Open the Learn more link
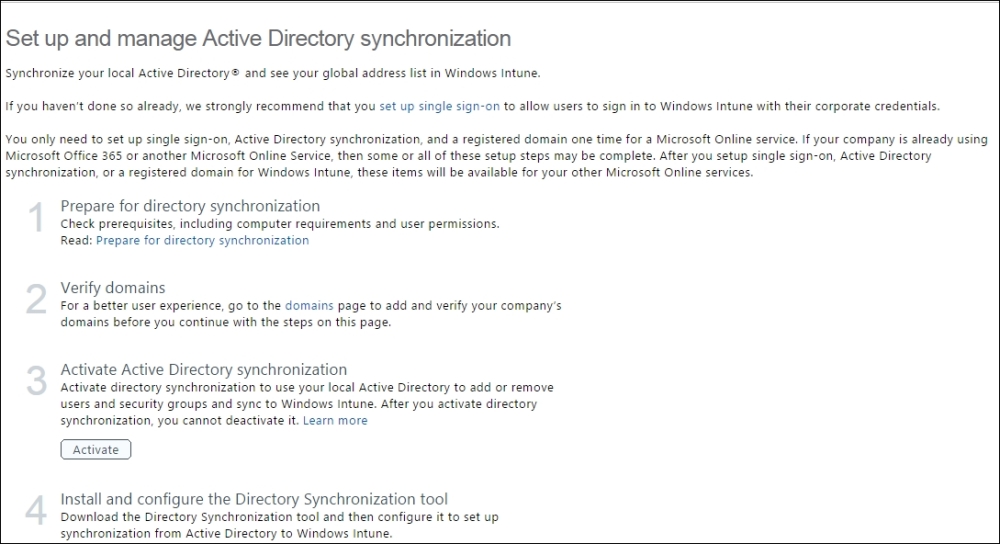The width and height of the screenshot is (1000, 544). [x=335, y=420]
